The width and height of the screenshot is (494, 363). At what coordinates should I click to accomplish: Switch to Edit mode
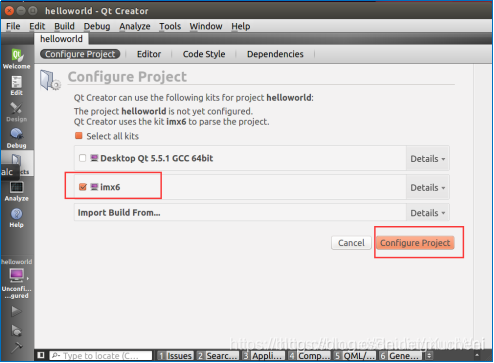click(x=16, y=86)
